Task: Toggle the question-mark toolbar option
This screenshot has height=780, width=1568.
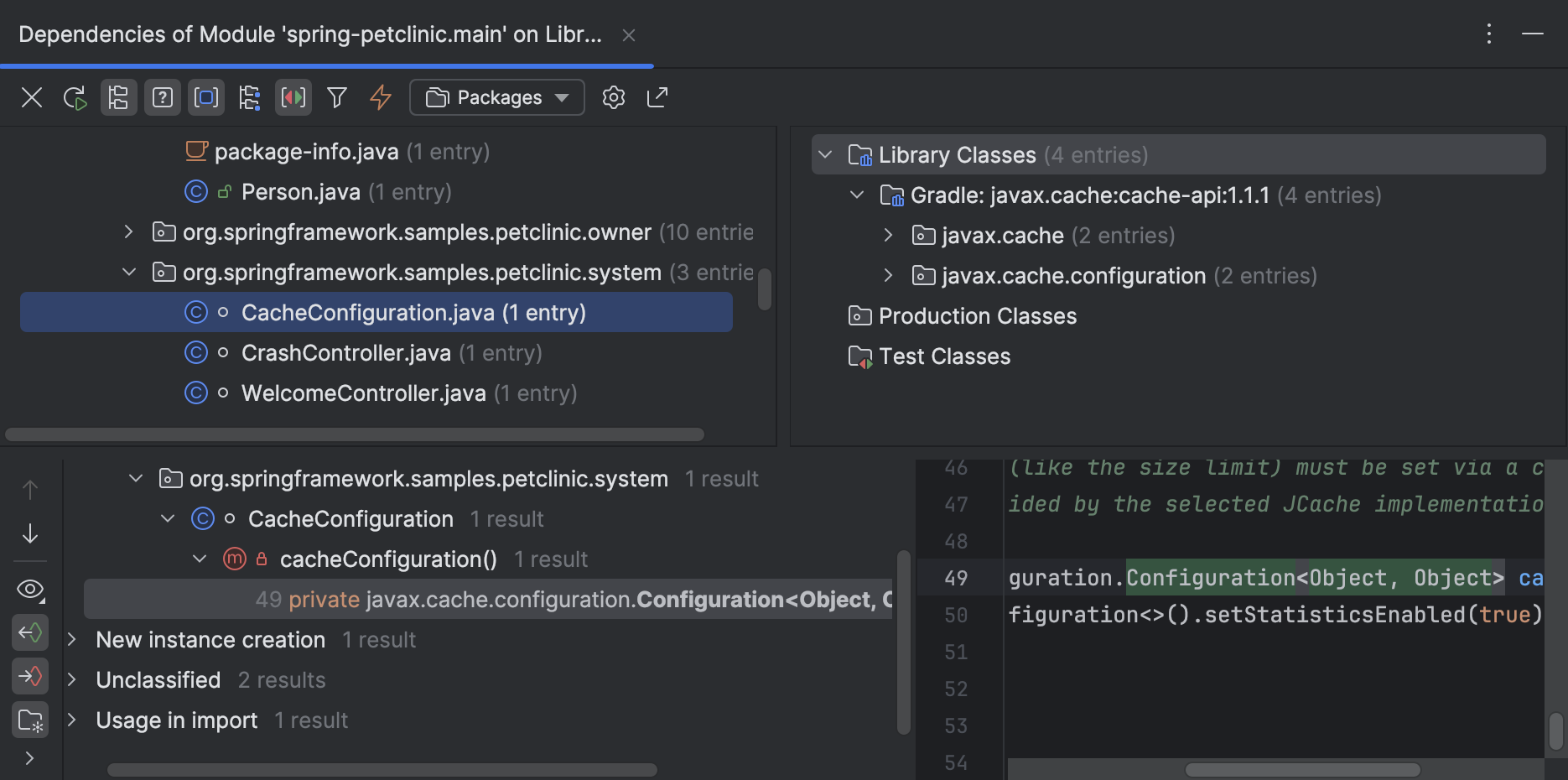Action: coord(162,97)
